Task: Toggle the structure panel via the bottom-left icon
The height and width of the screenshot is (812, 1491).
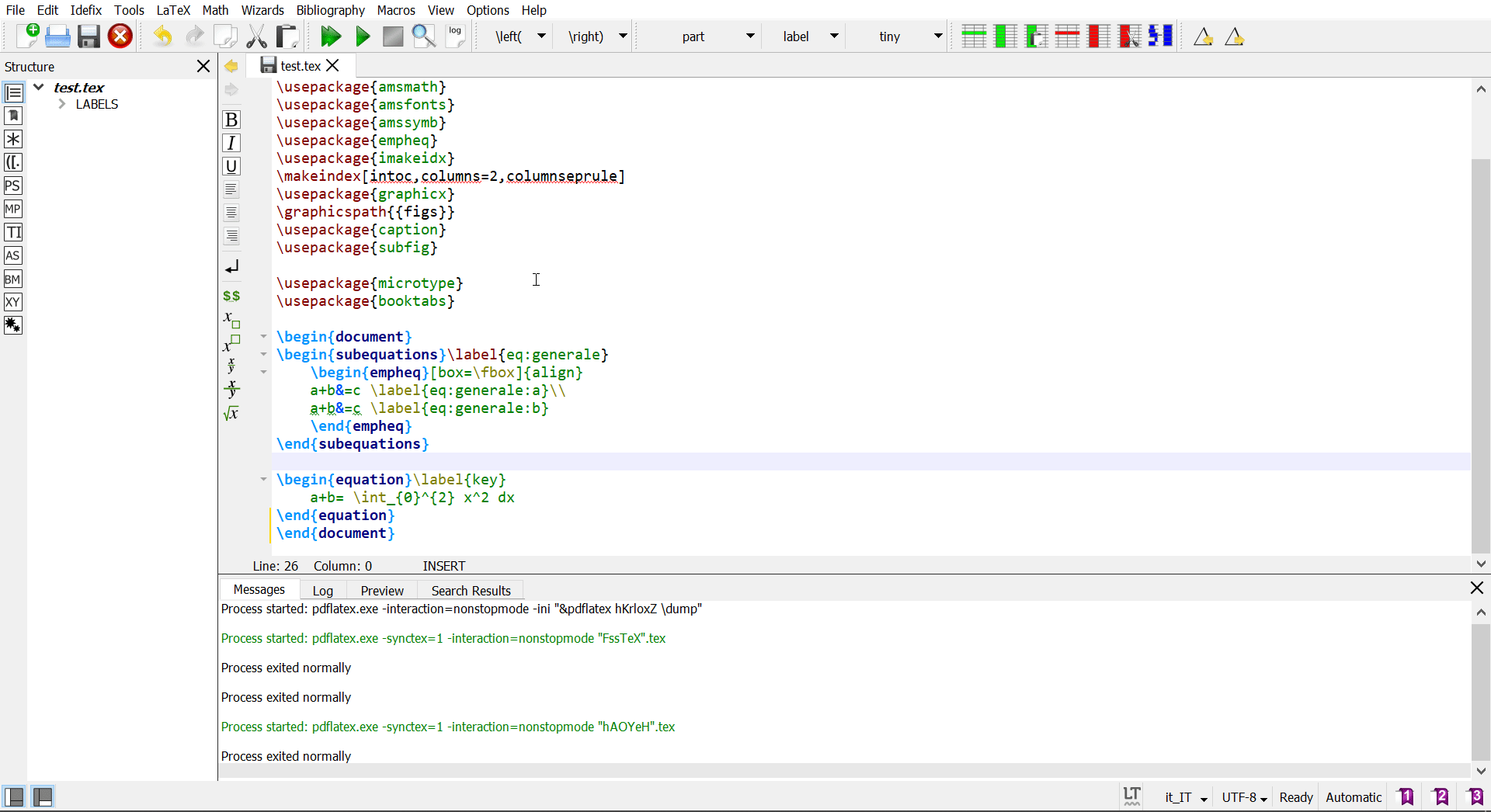Action: tap(14, 796)
